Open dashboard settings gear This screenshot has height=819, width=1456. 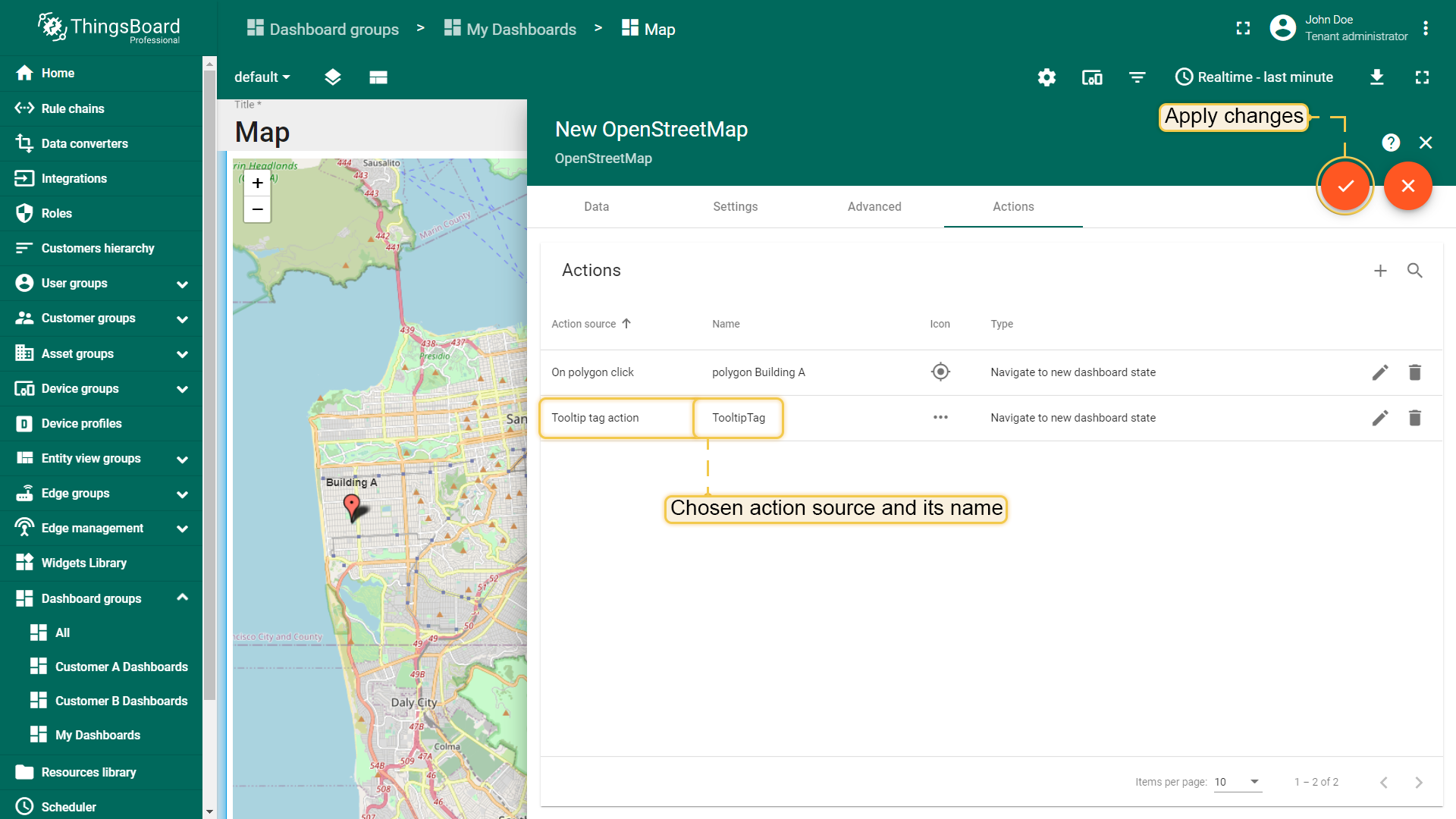1046,77
